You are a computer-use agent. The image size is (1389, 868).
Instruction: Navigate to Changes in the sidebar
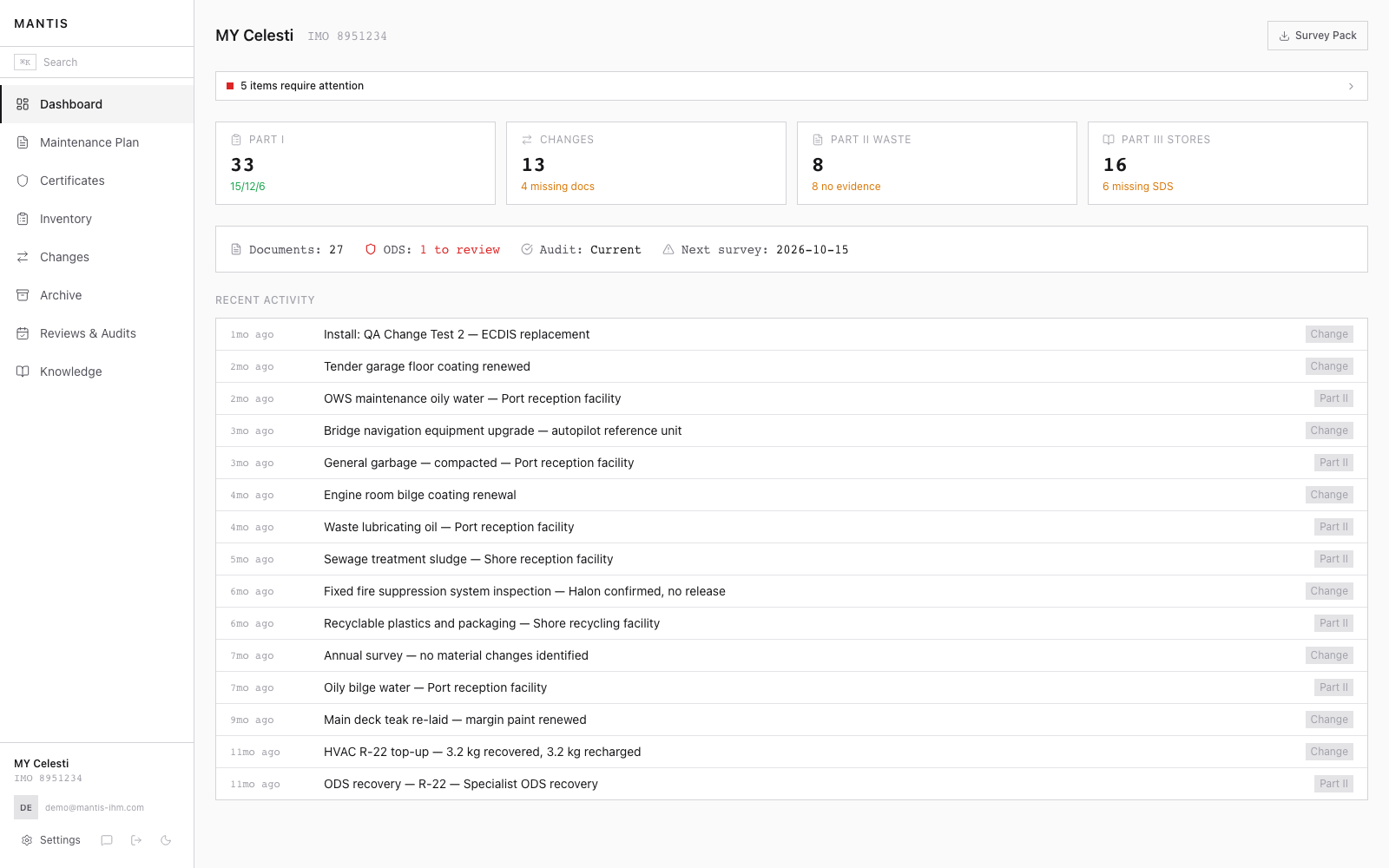click(x=97, y=257)
